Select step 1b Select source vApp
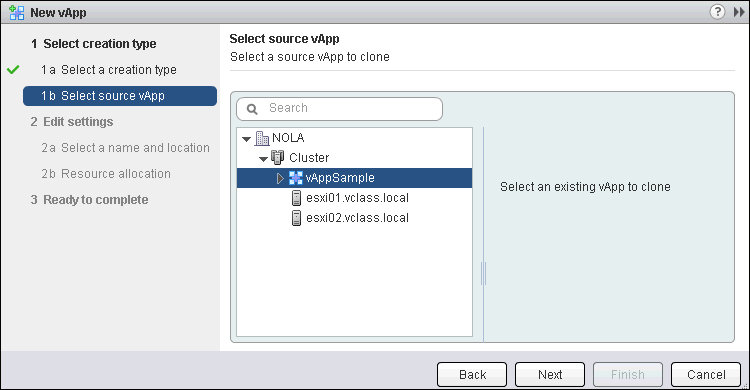This screenshot has width=750, height=390. point(120,96)
